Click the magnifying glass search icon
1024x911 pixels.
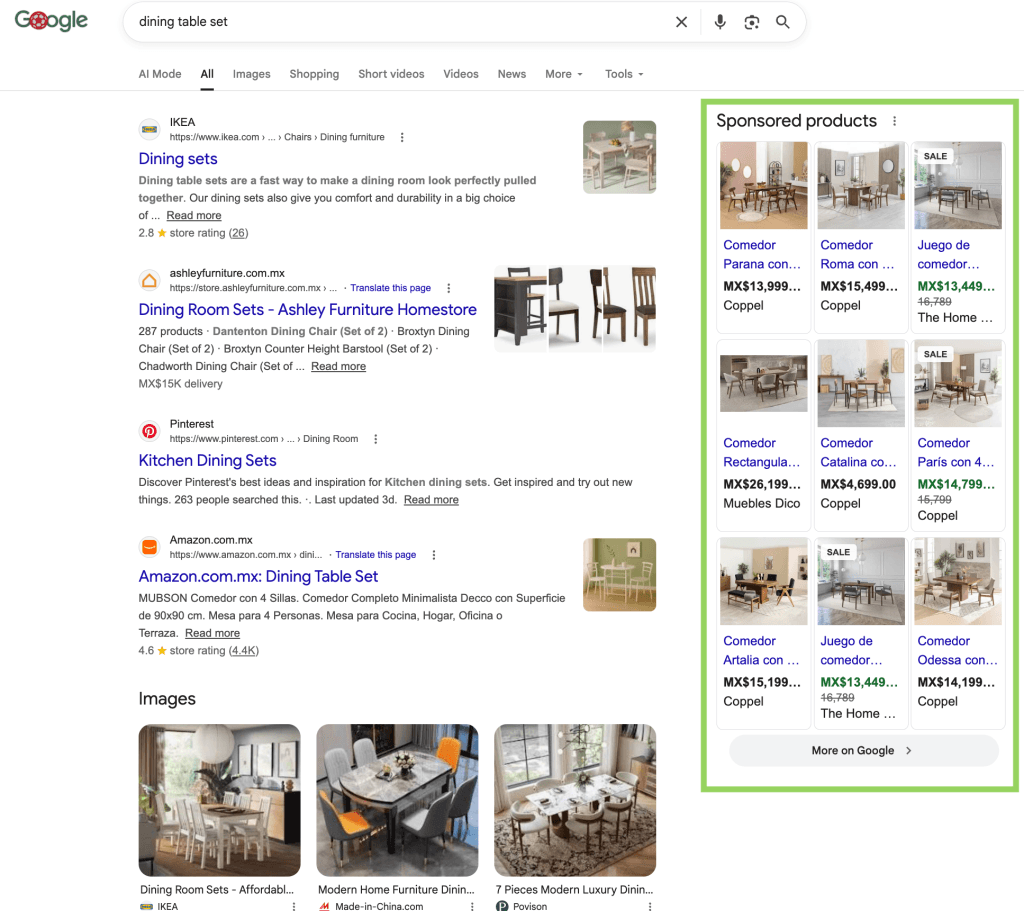[782, 22]
